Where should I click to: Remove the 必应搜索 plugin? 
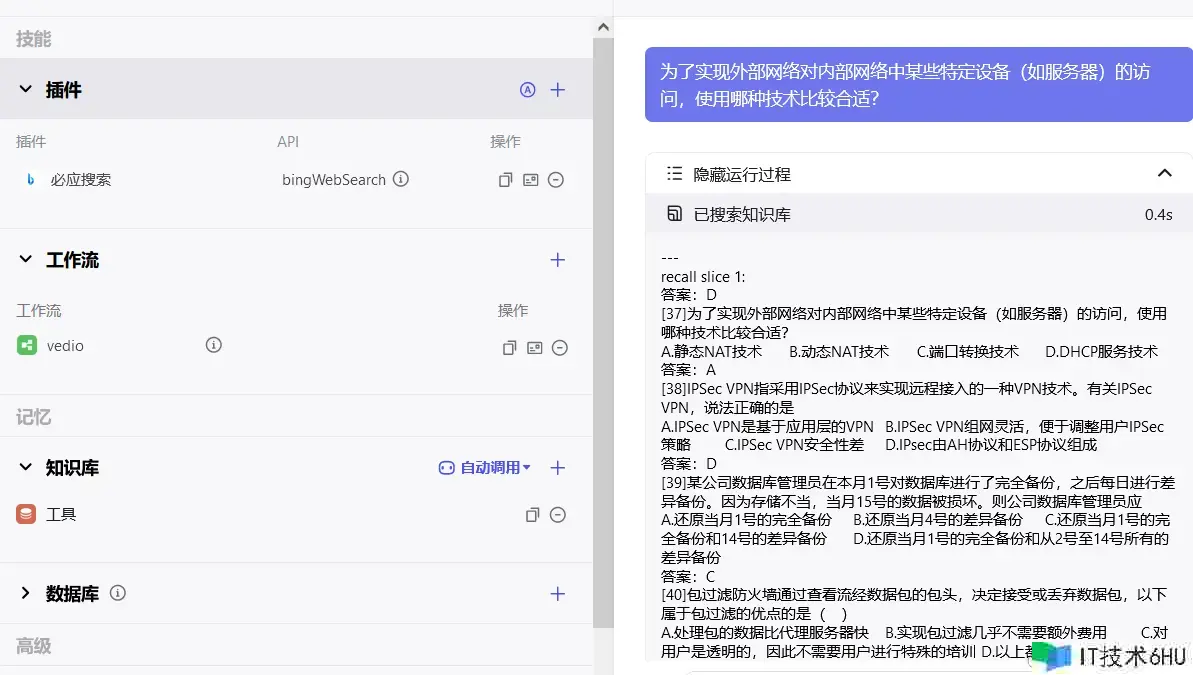(x=556, y=180)
